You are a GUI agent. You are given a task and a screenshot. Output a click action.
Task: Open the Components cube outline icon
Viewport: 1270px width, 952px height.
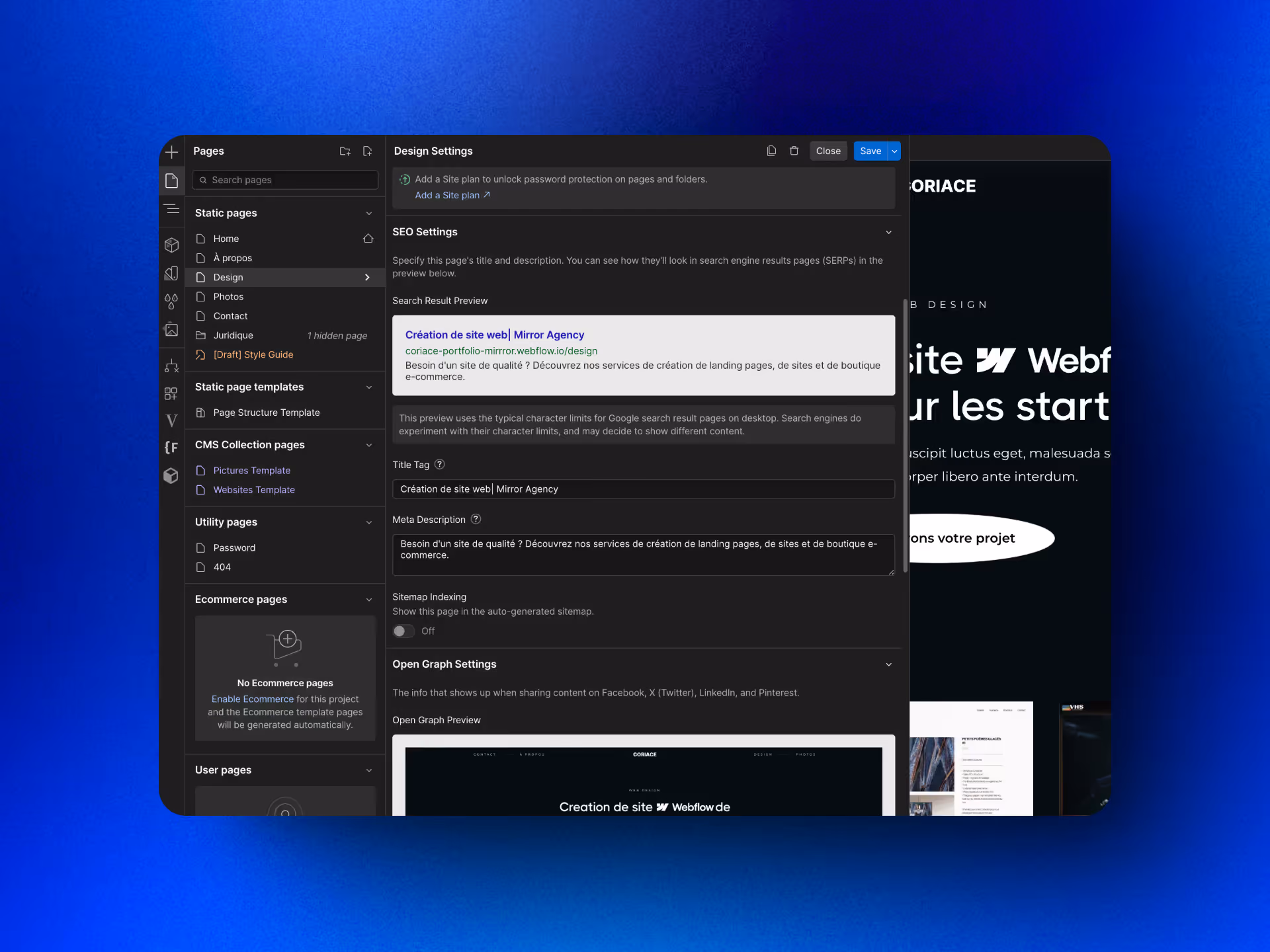pos(171,245)
